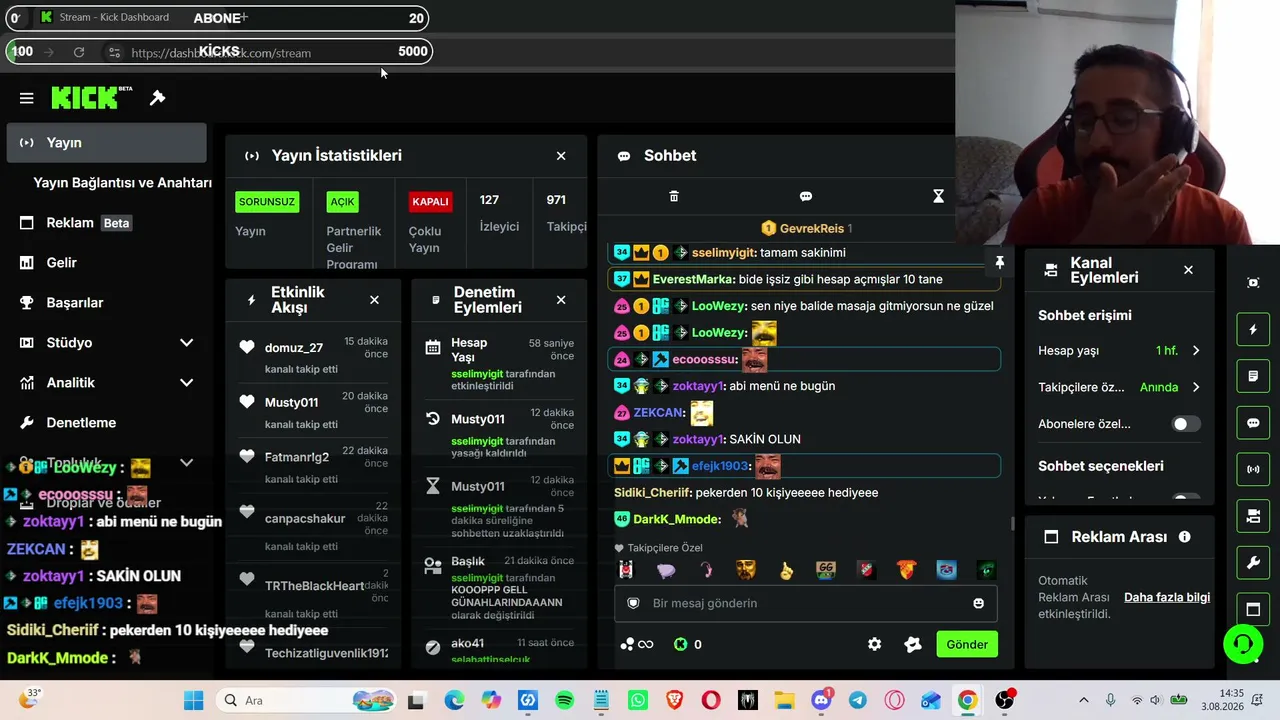Open the green support headset bubble
The height and width of the screenshot is (720, 1280).
pyautogui.click(x=1243, y=644)
